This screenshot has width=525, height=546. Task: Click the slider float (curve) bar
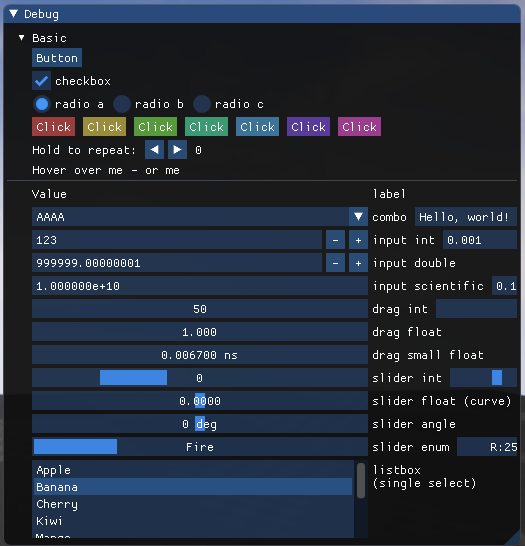click(x=200, y=401)
